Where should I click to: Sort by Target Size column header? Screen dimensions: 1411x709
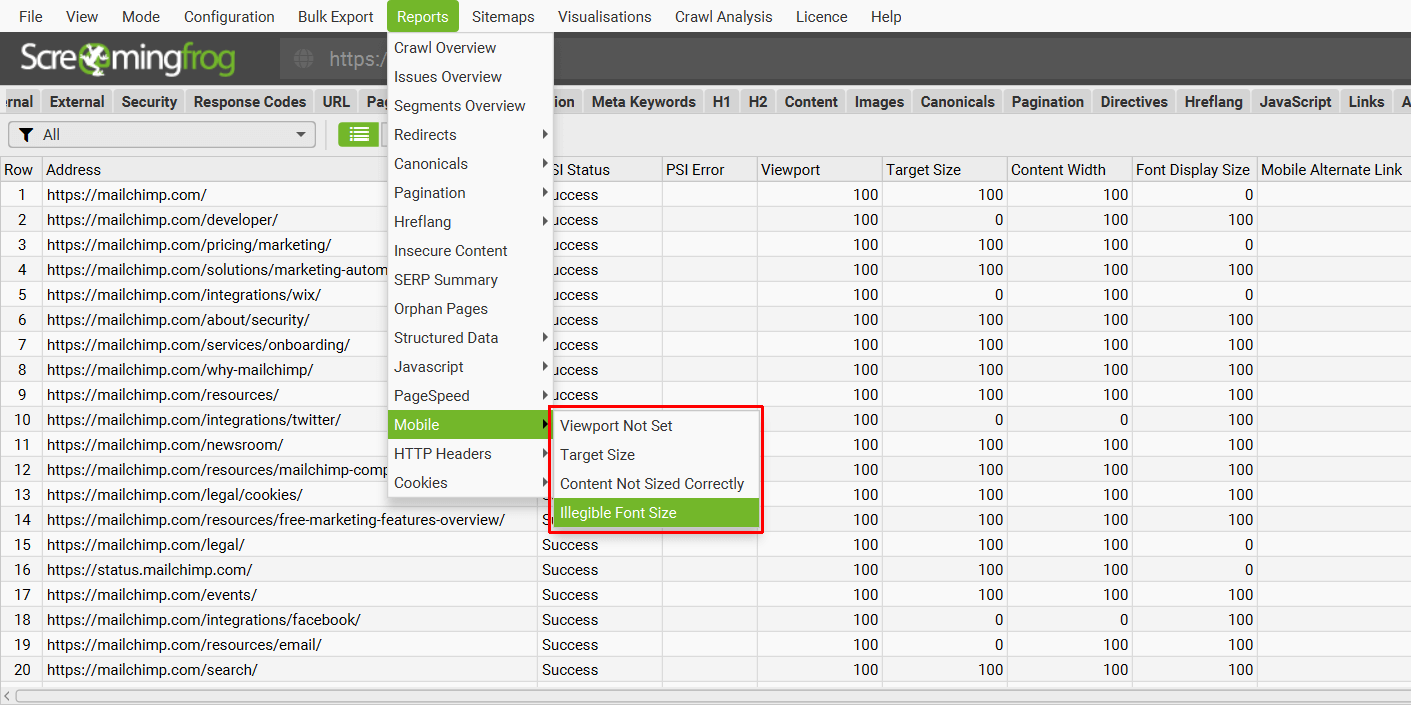pos(945,170)
